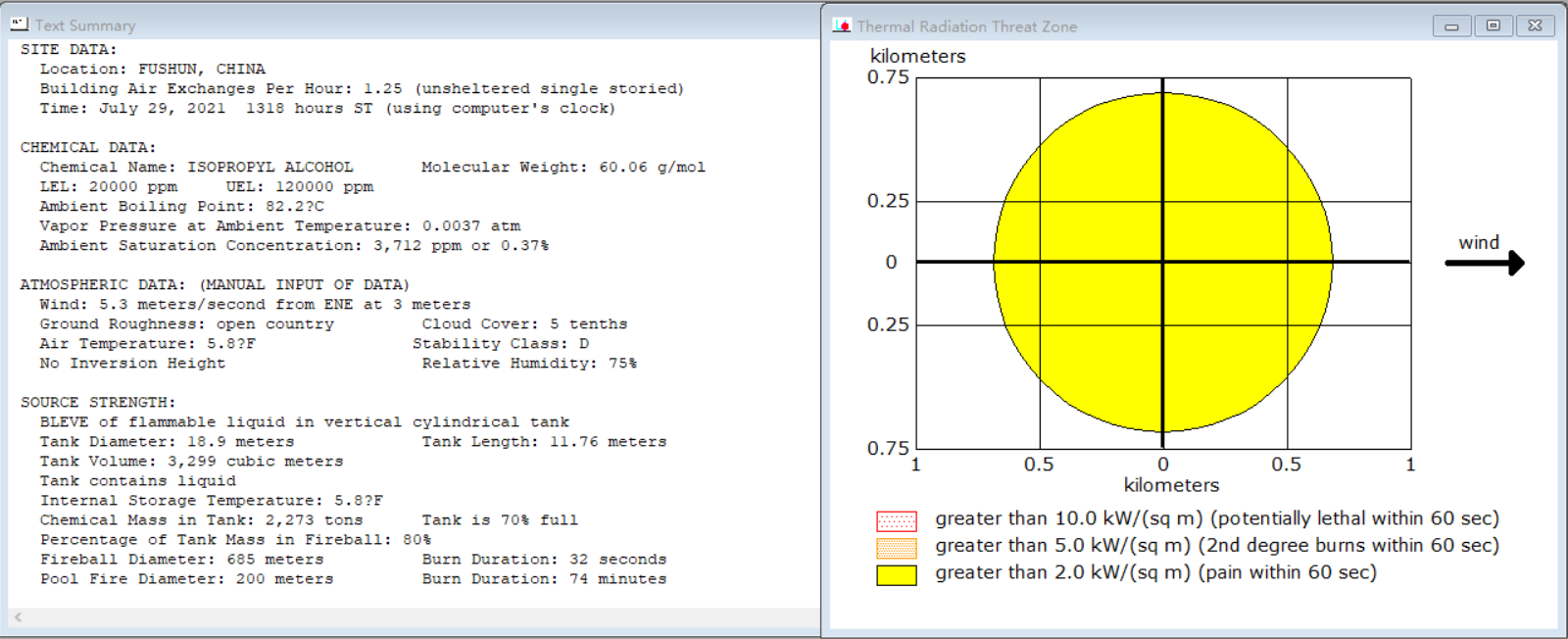Screen dimensions: 1568x639
Task: Click the Thermal Radiation Threat Zone window icon
Action: point(842,25)
